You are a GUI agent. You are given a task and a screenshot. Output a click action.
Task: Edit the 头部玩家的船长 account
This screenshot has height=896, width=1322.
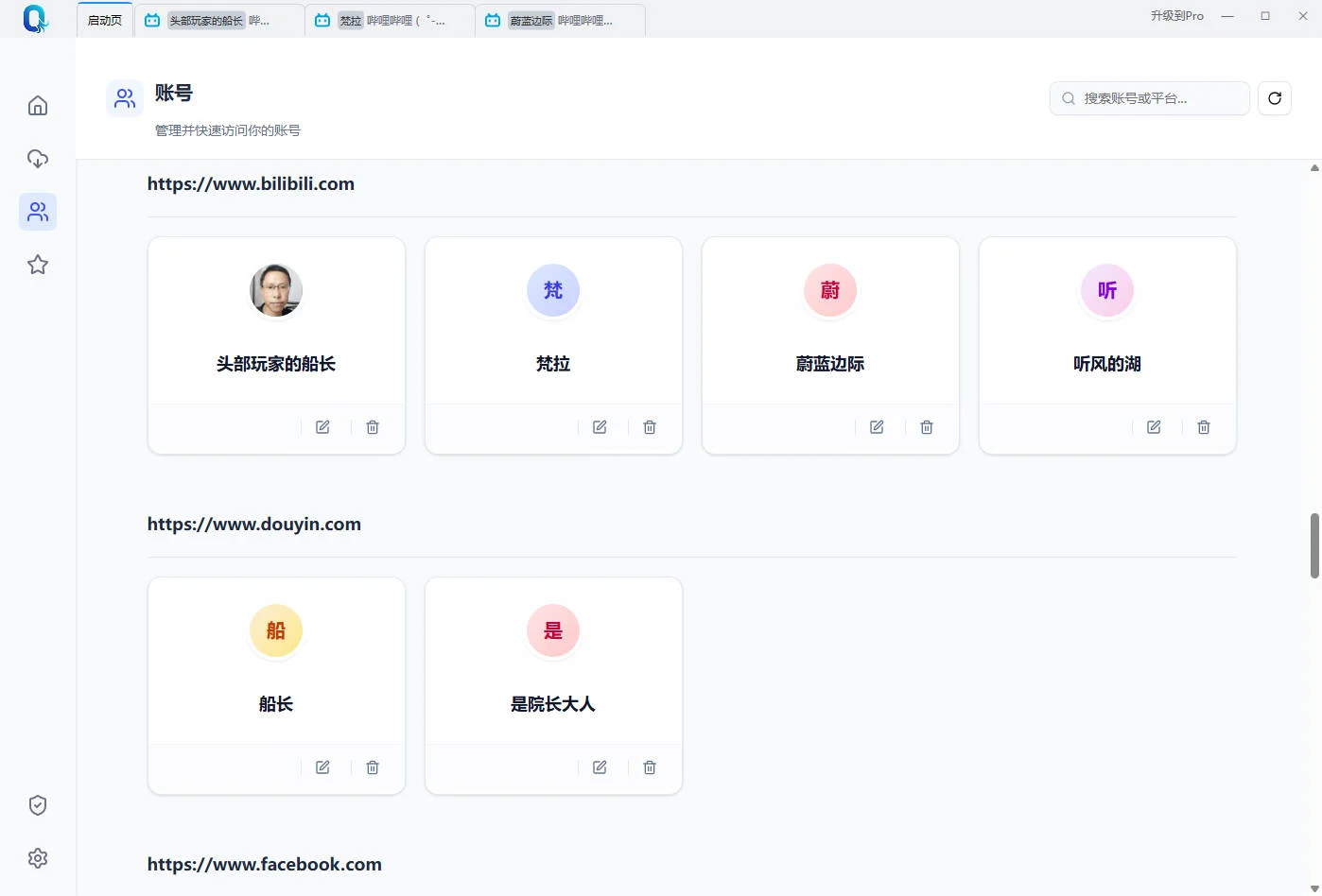[322, 427]
